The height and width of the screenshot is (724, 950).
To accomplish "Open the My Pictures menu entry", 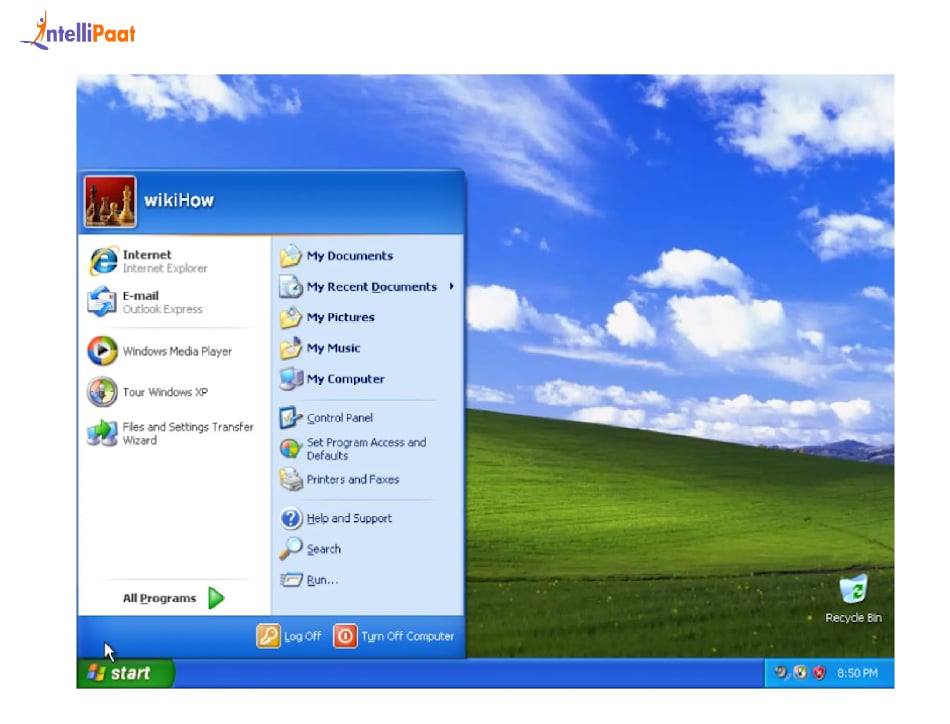I will pyautogui.click(x=340, y=317).
